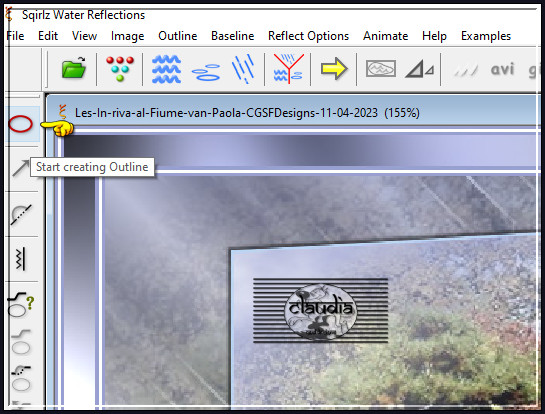
Task: Click the colored dots funnel icon
Action: [x=120, y=68]
